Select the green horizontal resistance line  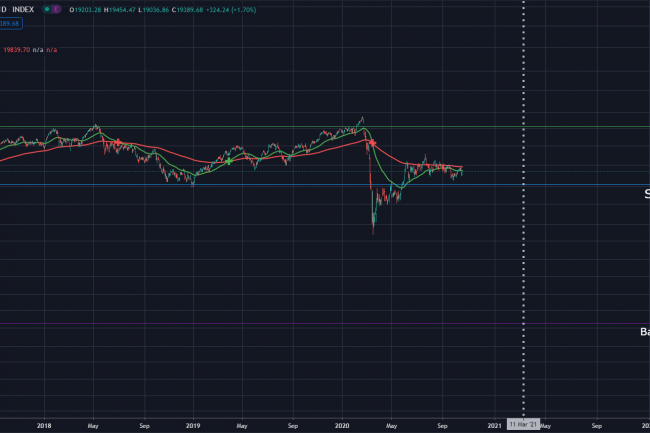(200, 127)
